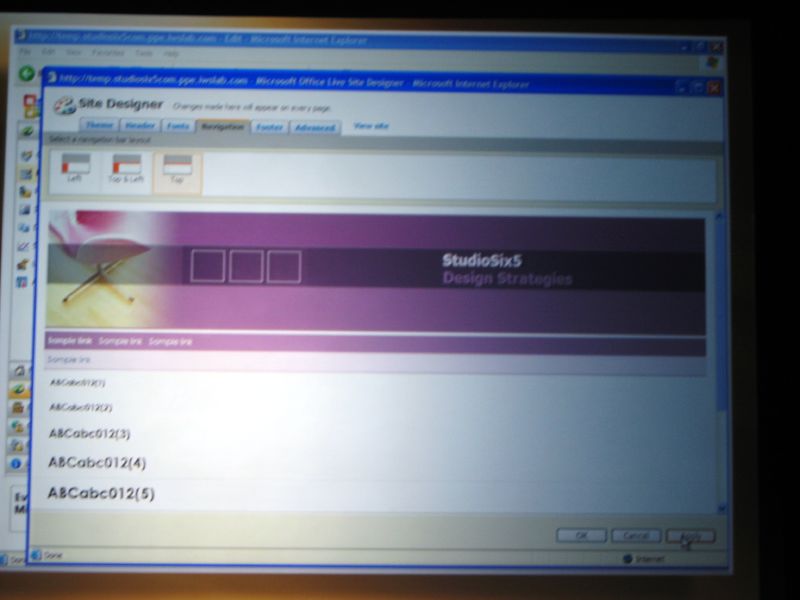
Task: Click the Internet zone globe in status bar
Action: pyautogui.click(x=628, y=558)
